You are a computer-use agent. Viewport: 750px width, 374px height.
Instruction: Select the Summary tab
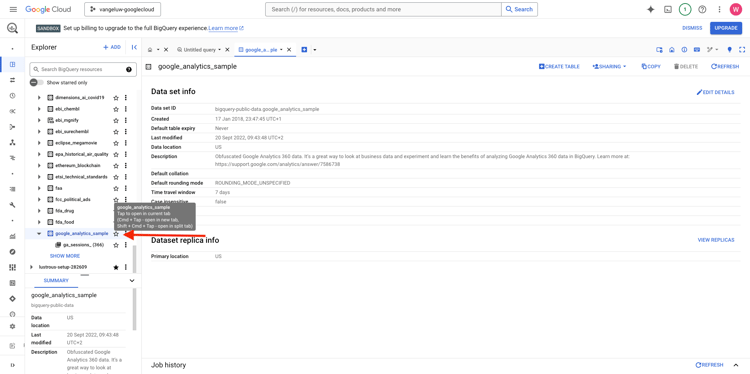[56, 280]
